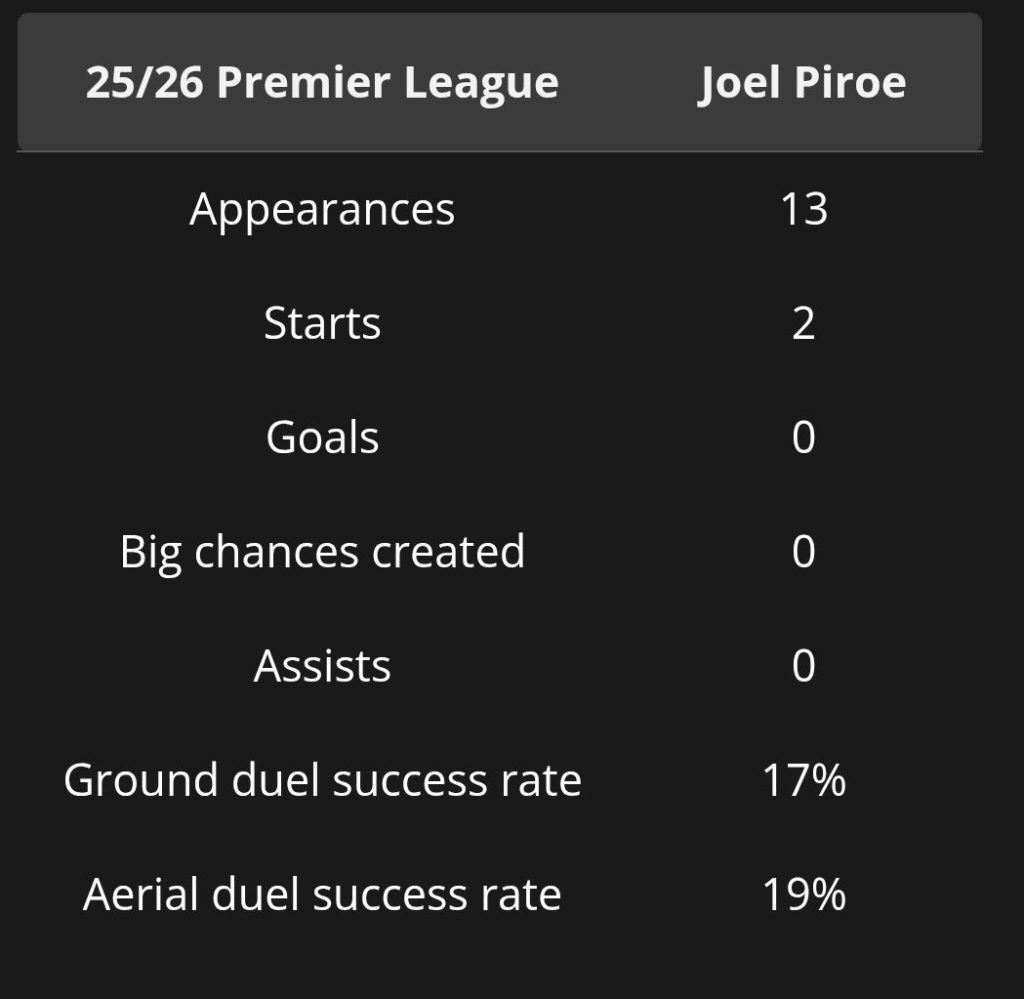Select the Appearances row label
The image size is (1024, 999).
click(x=322, y=209)
